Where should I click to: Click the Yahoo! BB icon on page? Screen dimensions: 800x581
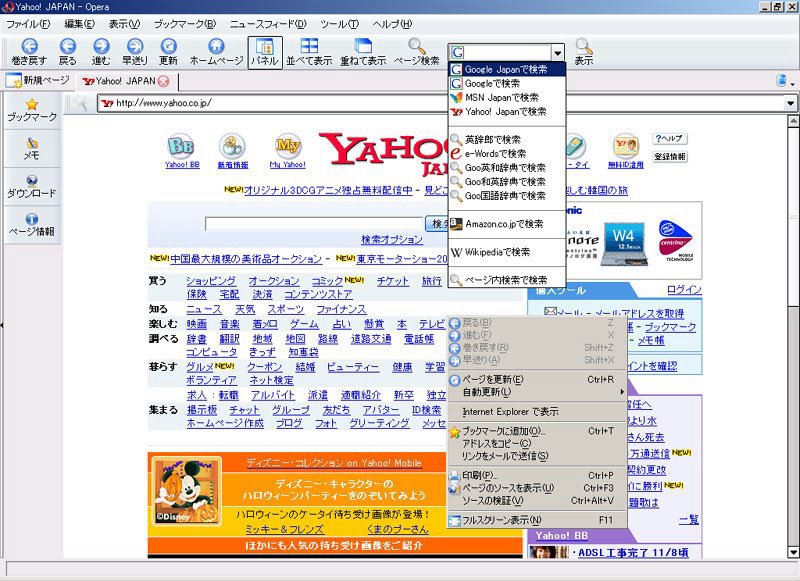[182, 146]
